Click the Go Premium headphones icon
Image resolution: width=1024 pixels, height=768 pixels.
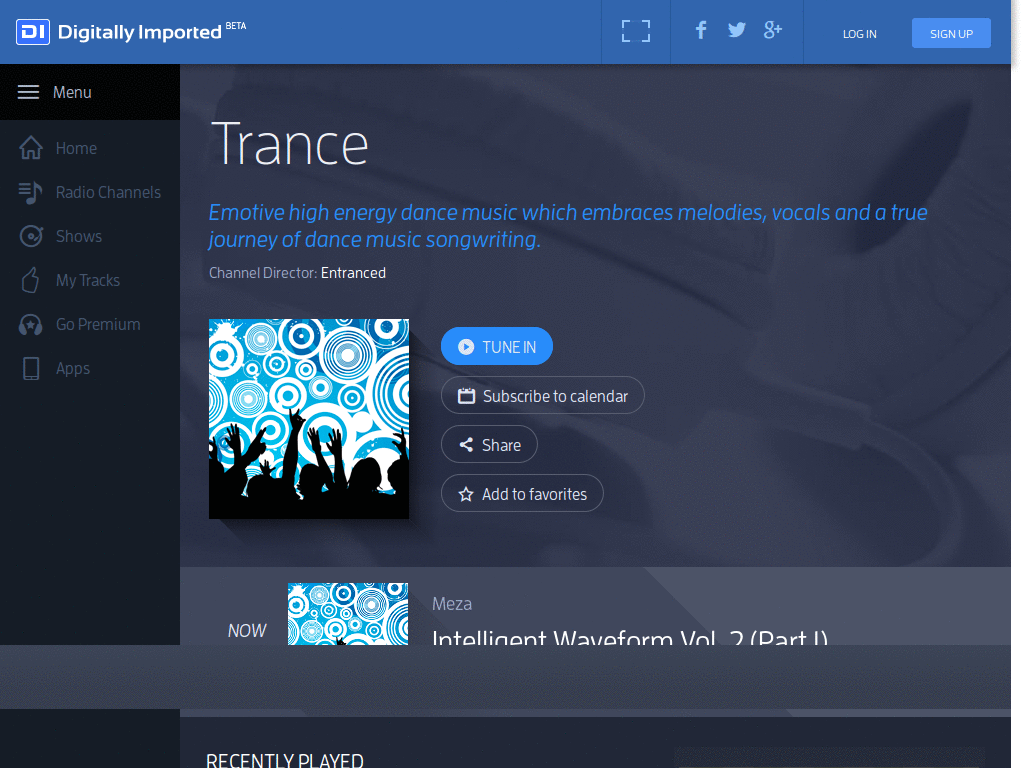pos(31,325)
